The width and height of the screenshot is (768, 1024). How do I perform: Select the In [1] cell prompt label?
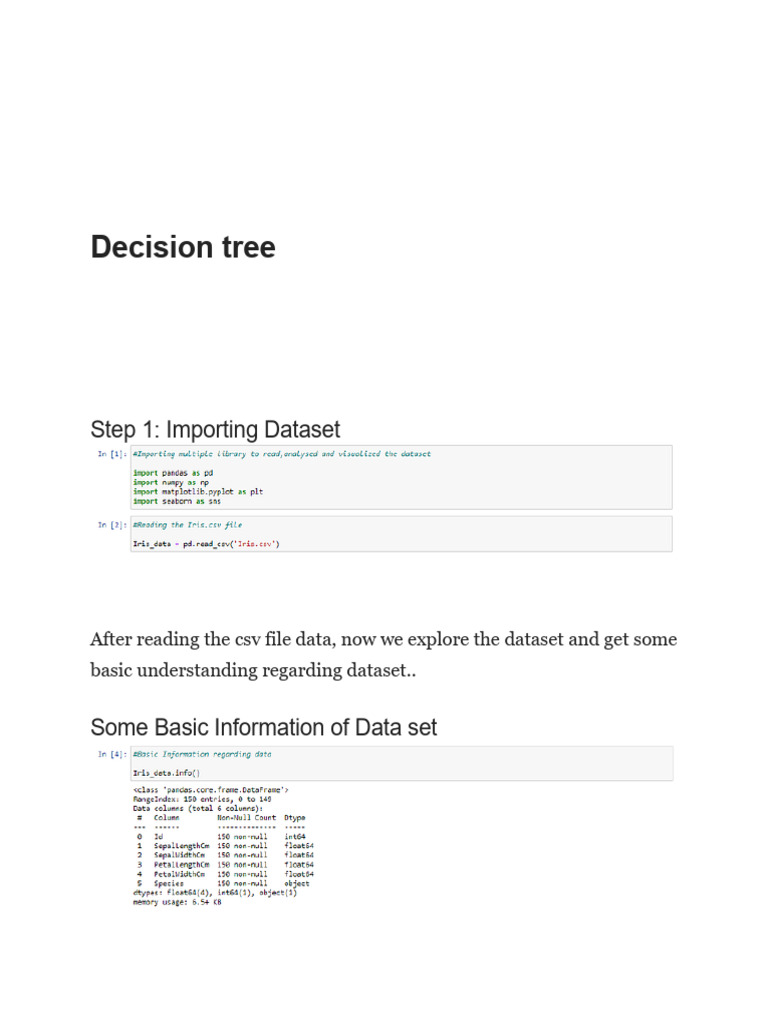click(x=112, y=454)
